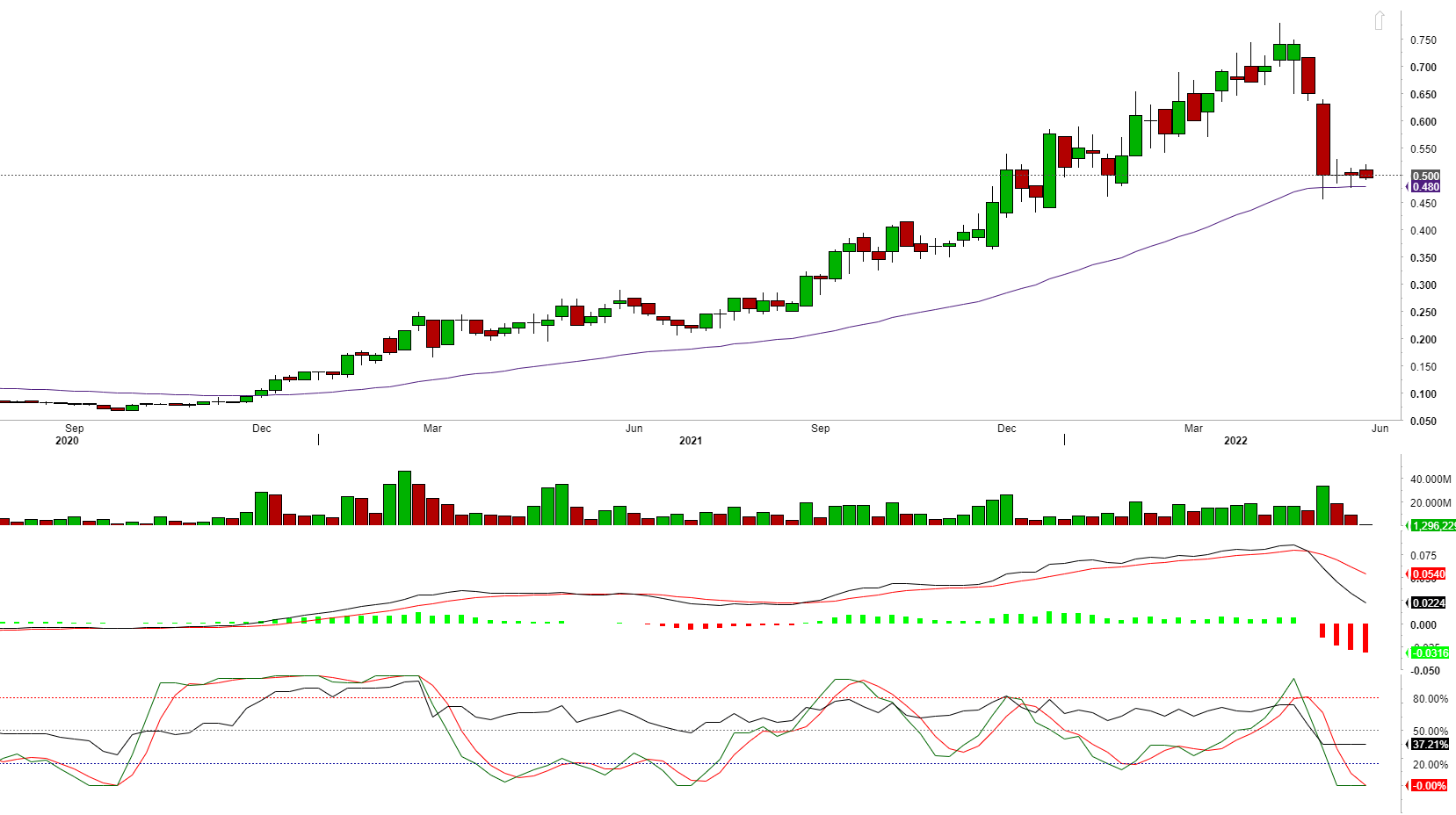Click the 0.150 price axis label
The width and height of the screenshot is (1456, 815).
click(x=1423, y=367)
